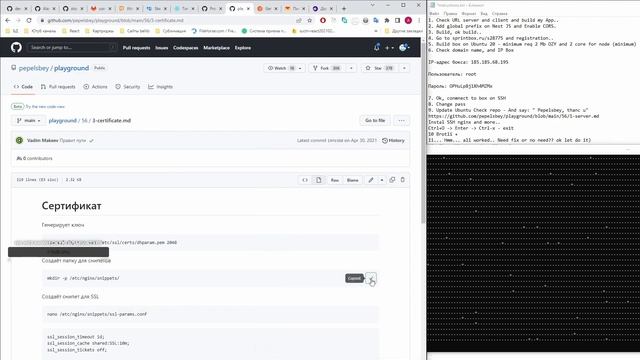Viewport: 640px width, 360px height.
Task: Expand the Fork dropdown arrow
Action: [x=351, y=68]
